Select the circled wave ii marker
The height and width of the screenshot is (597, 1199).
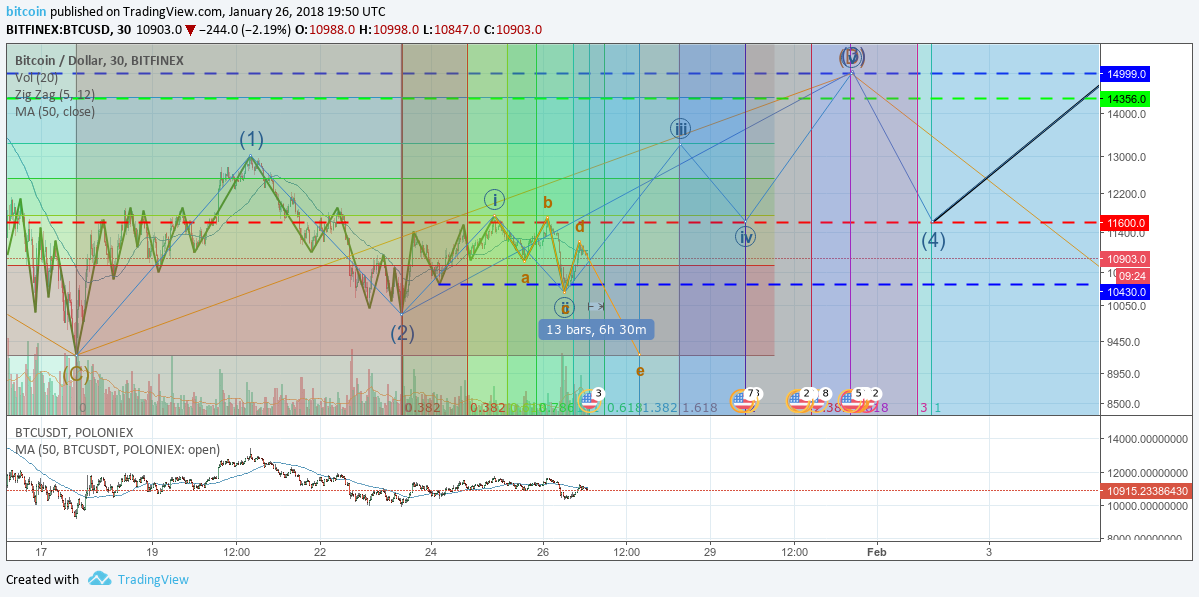tap(564, 308)
